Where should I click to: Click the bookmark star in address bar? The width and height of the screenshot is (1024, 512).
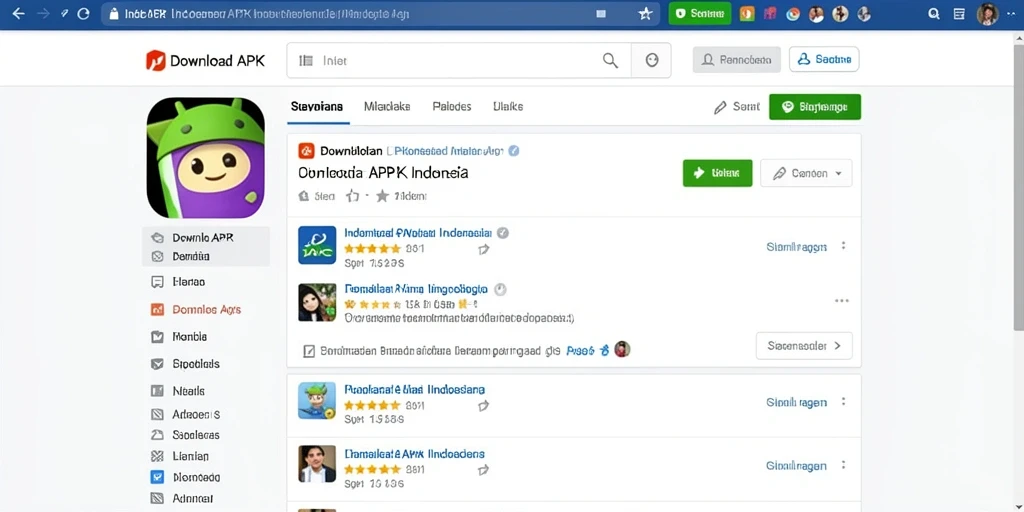coord(645,14)
